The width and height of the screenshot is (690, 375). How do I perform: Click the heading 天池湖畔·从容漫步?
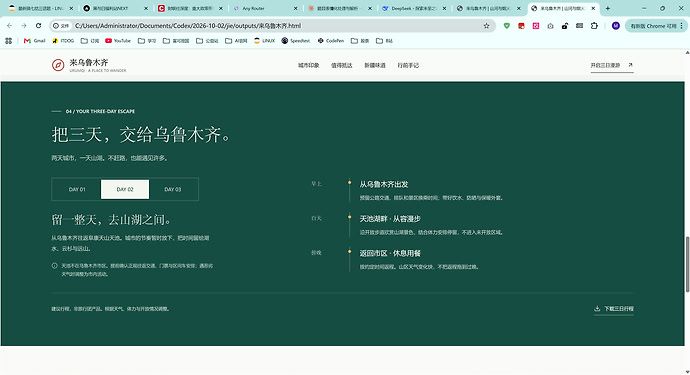pyautogui.click(x=390, y=219)
